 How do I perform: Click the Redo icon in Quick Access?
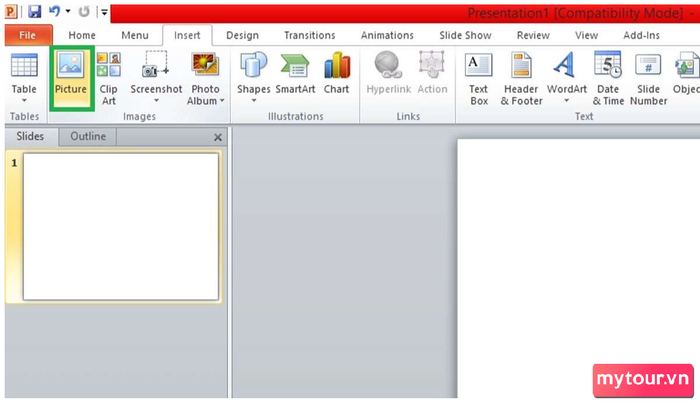(84, 11)
